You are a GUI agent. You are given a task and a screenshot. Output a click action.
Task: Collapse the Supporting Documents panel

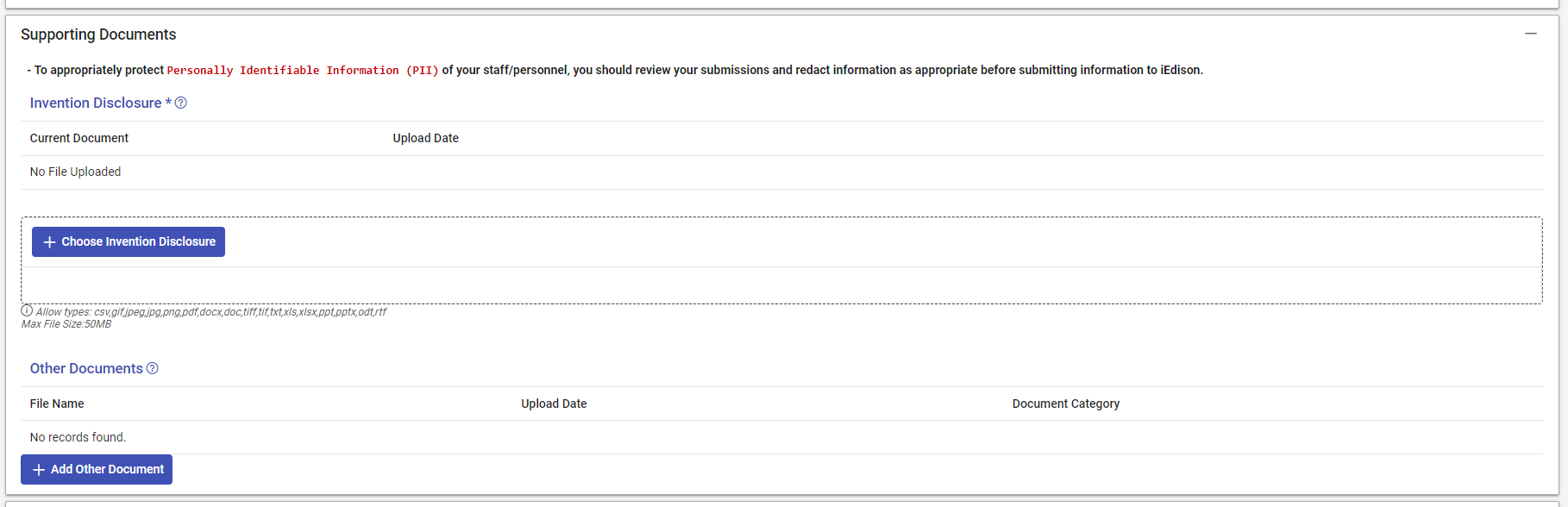pyautogui.click(x=1531, y=34)
